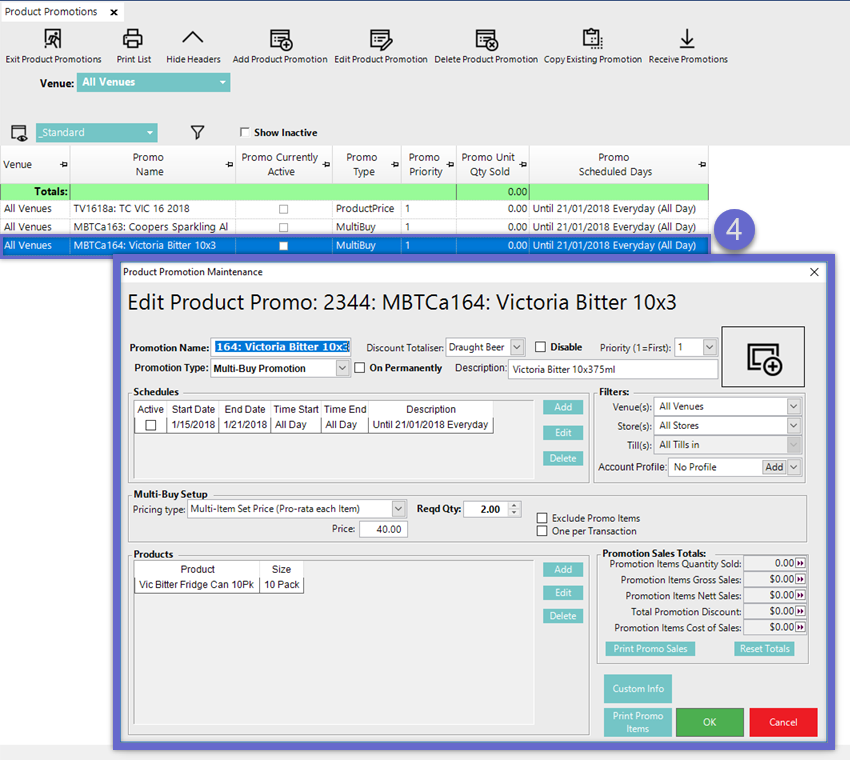Open the grid view layout icon
850x760 pixels.
(x=19, y=133)
